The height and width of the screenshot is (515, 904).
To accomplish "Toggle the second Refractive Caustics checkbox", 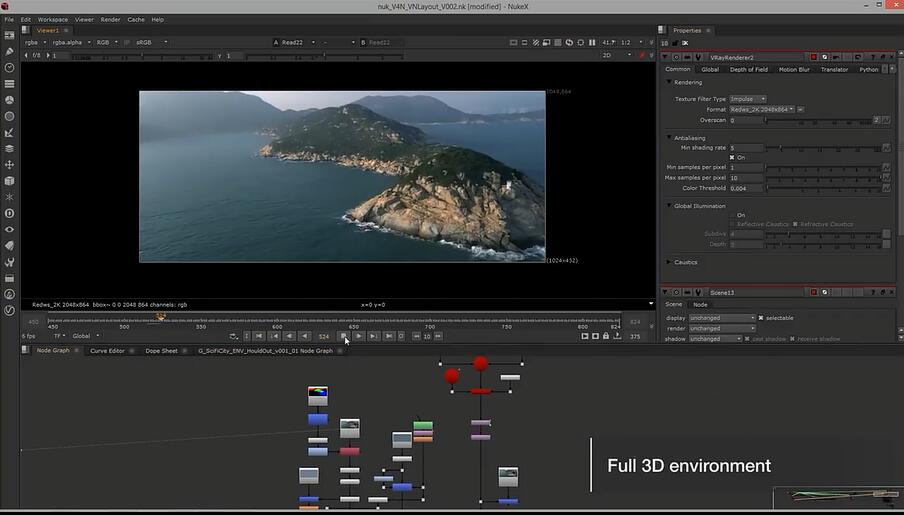I will (x=795, y=224).
